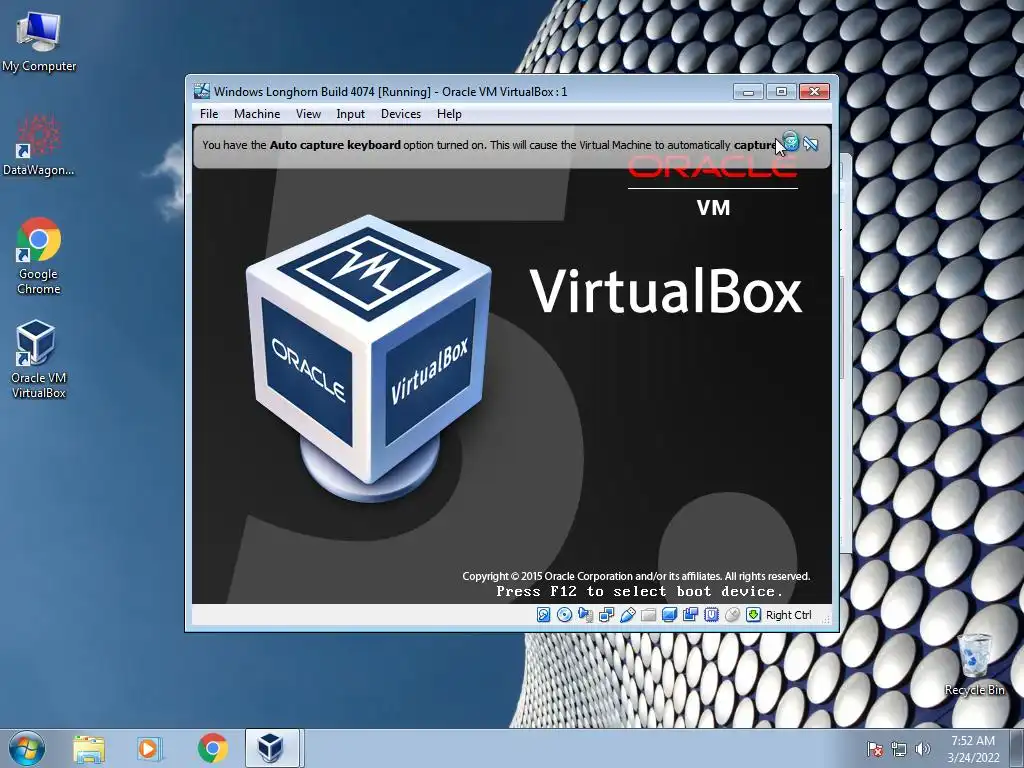Viewport: 1024px width, 768px height.
Task: Click the hard disk activity indicator in status bar
Action: [x=543, y=615]
